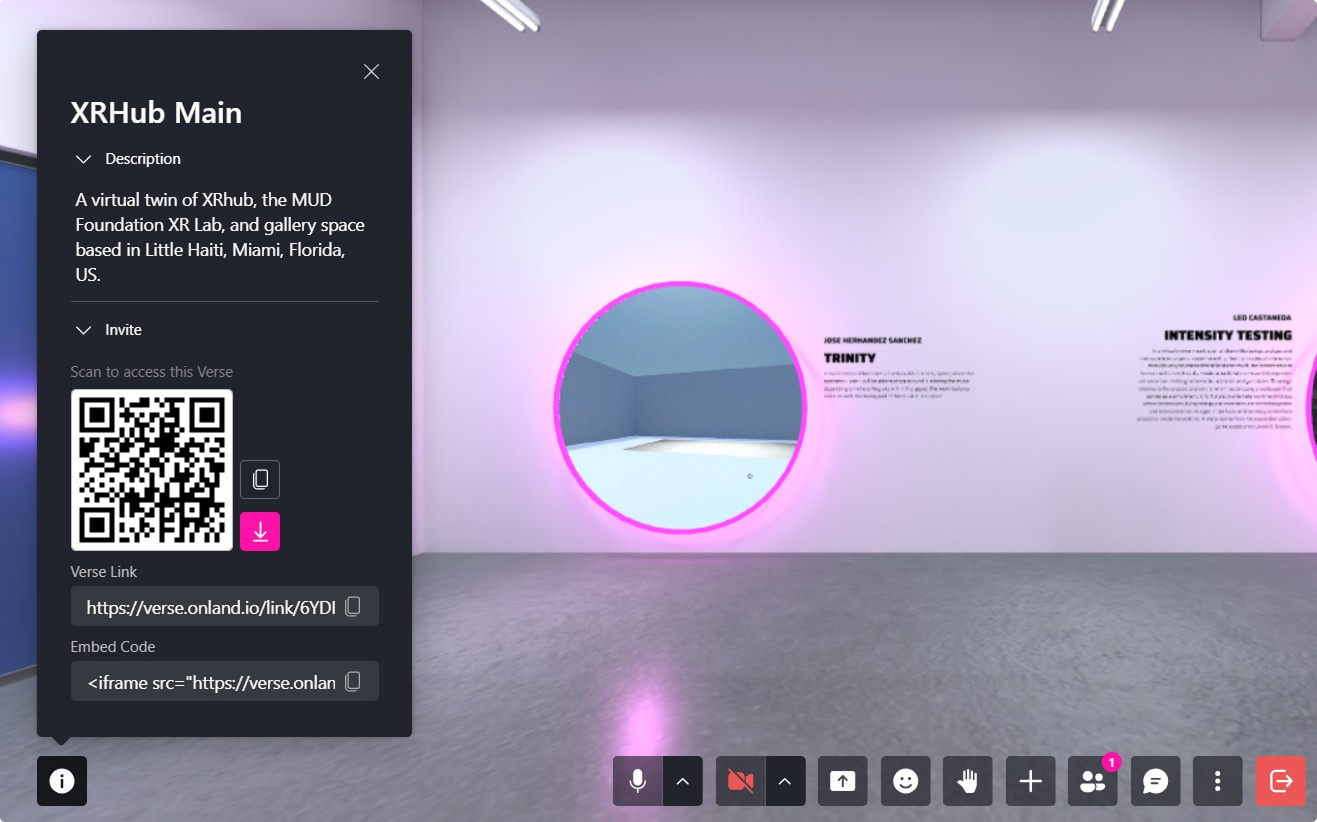Viewport: 1317px width, 822px height.
Task: Collapse the Invite section
Action: click(83, 329)
